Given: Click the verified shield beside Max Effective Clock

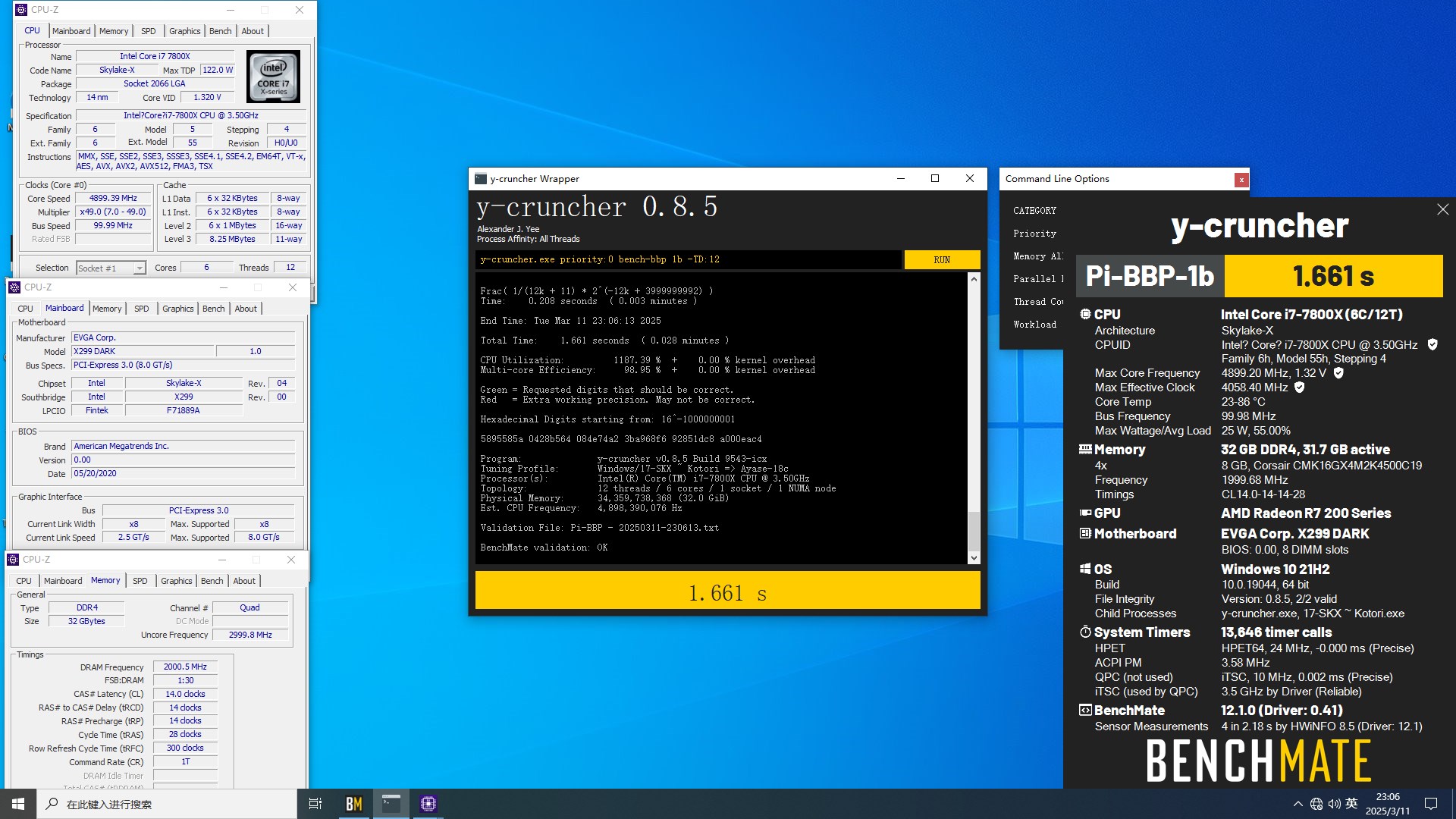Looking at the screenshot, I should tap(1299, 388).
